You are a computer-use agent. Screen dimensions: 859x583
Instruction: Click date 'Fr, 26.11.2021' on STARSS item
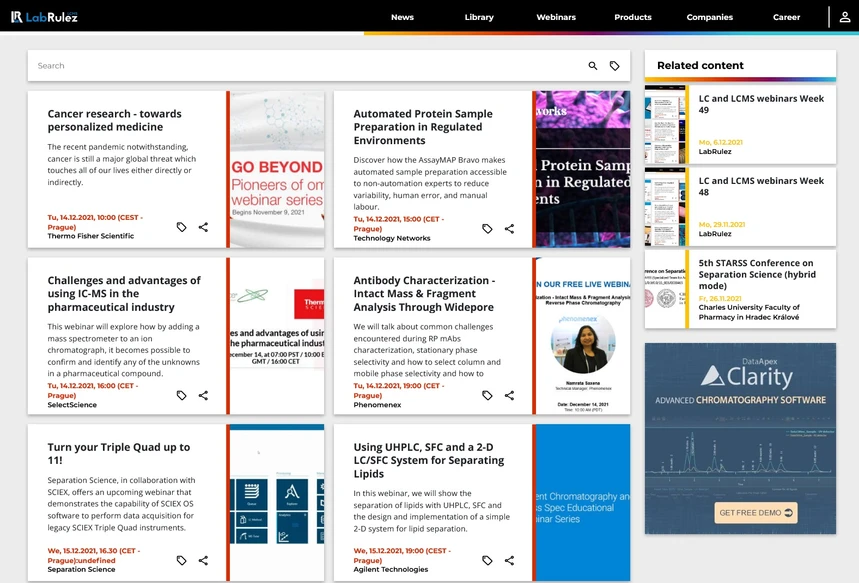pos(720,299)
